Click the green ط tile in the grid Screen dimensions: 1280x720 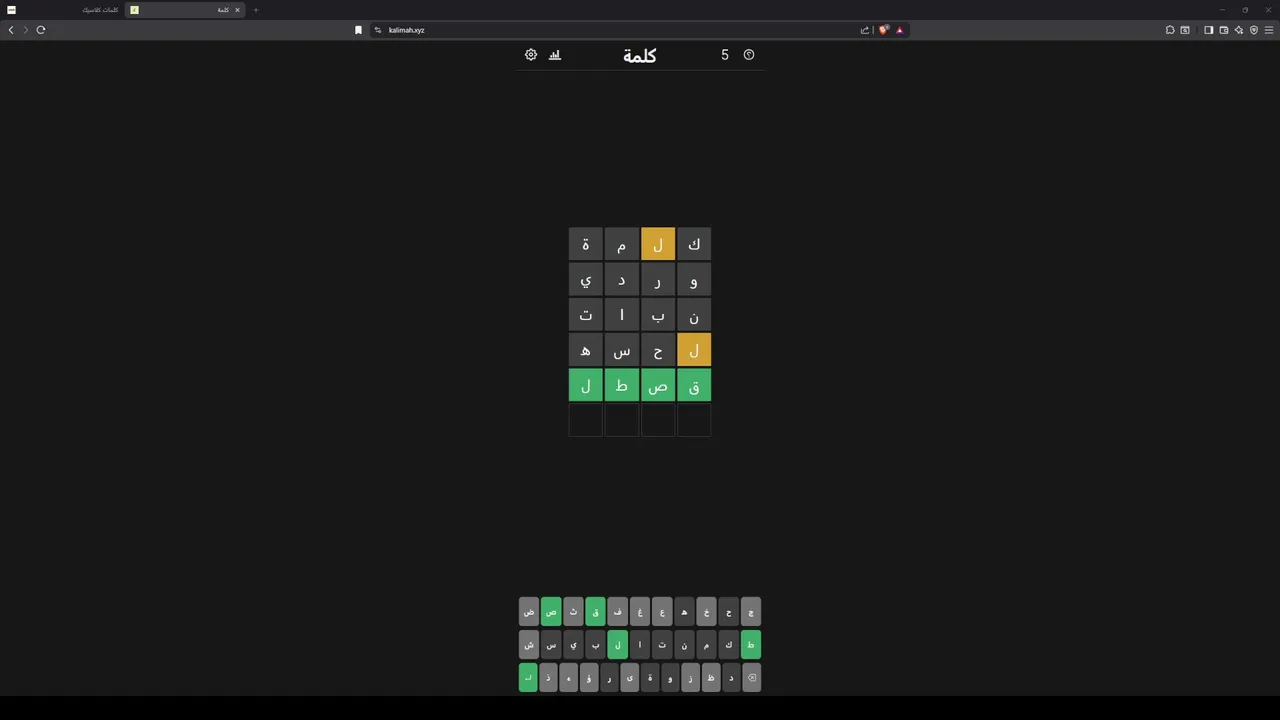click(622, 386)
